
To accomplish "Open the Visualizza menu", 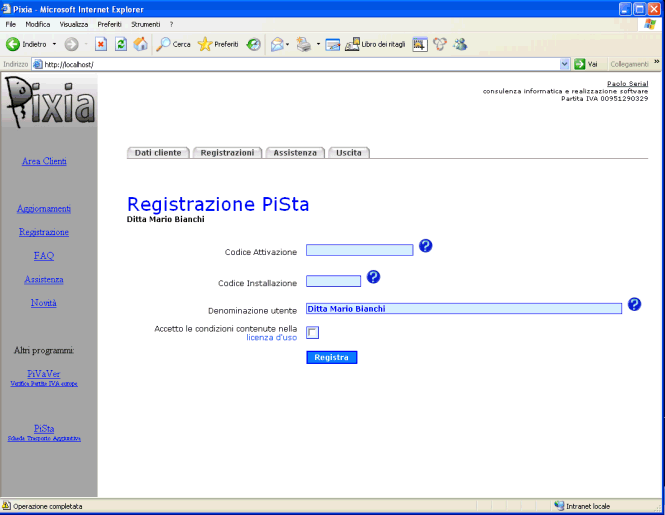I will (74, 24).
